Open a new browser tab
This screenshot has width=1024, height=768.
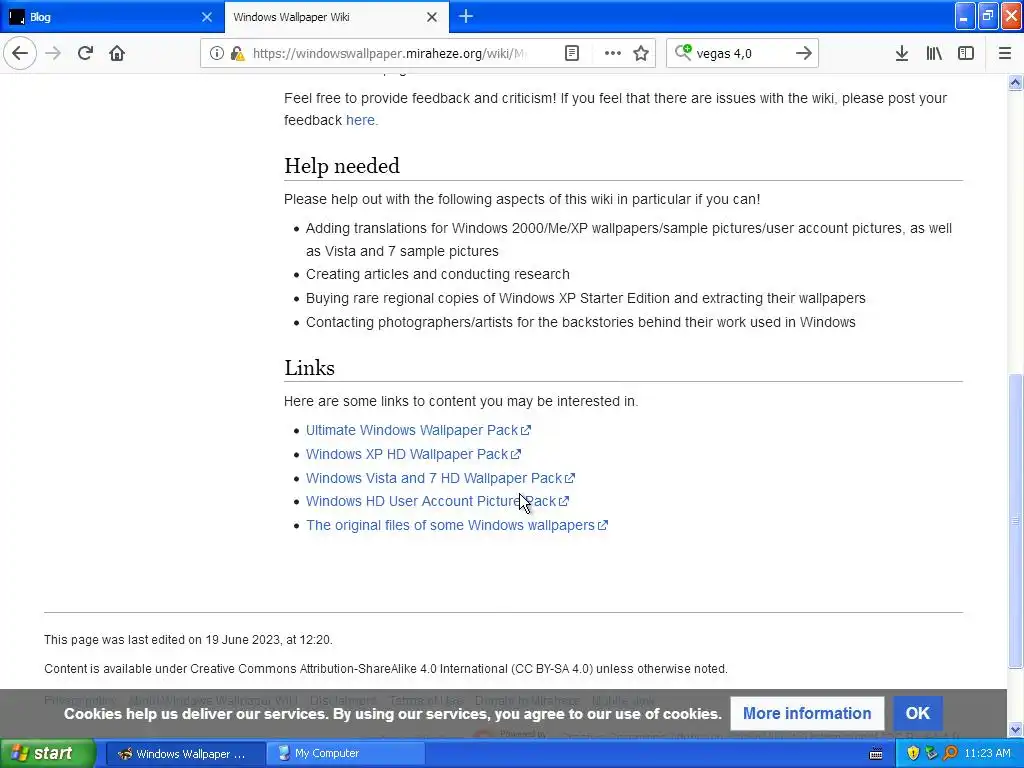[x=466, y=16]
